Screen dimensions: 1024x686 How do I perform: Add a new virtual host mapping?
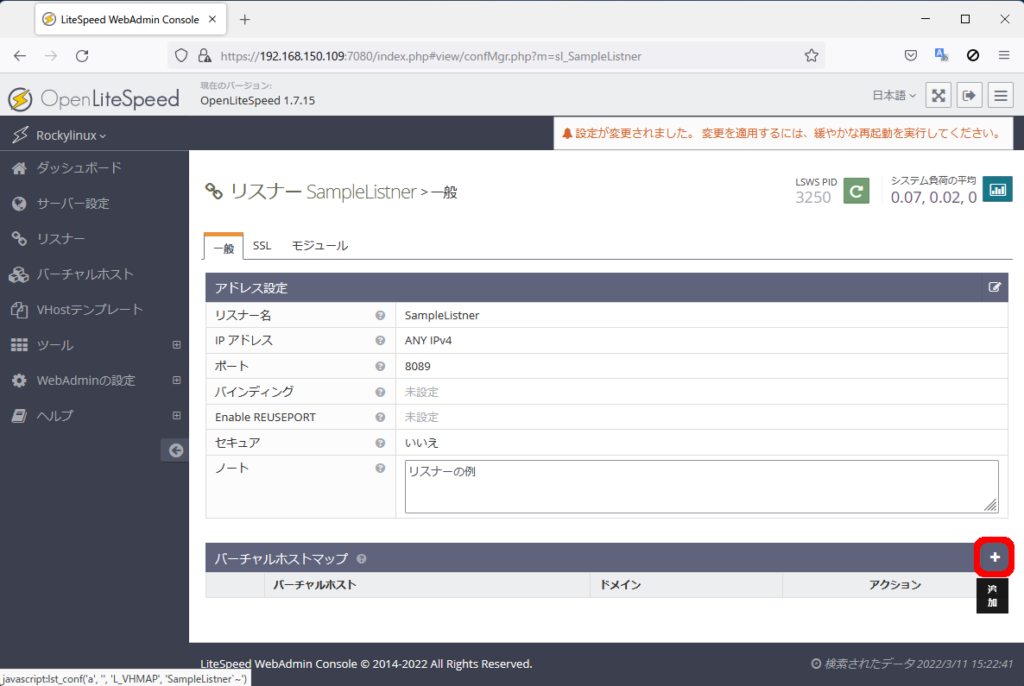click(x=994, y=557)
